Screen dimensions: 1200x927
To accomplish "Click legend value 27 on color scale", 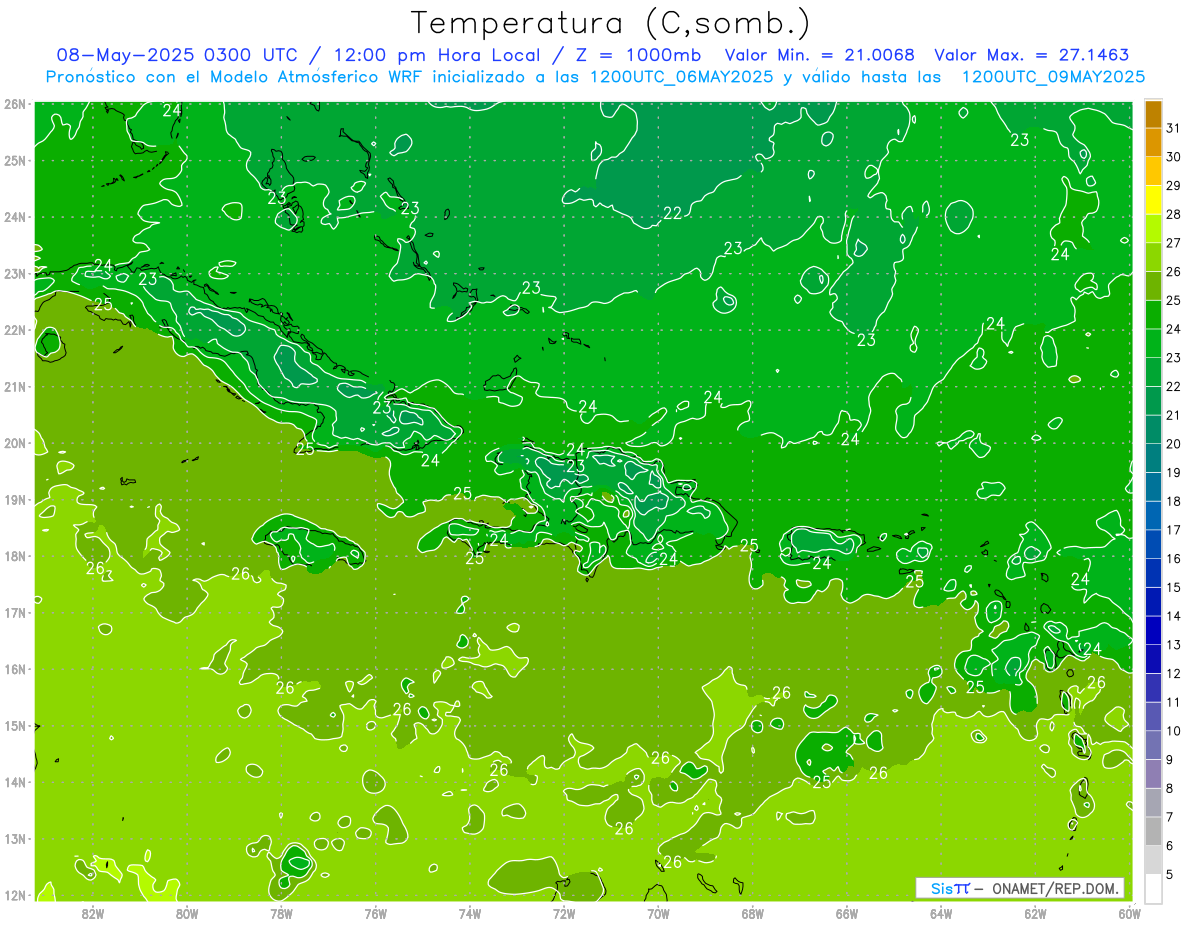I will point(1174,243).
